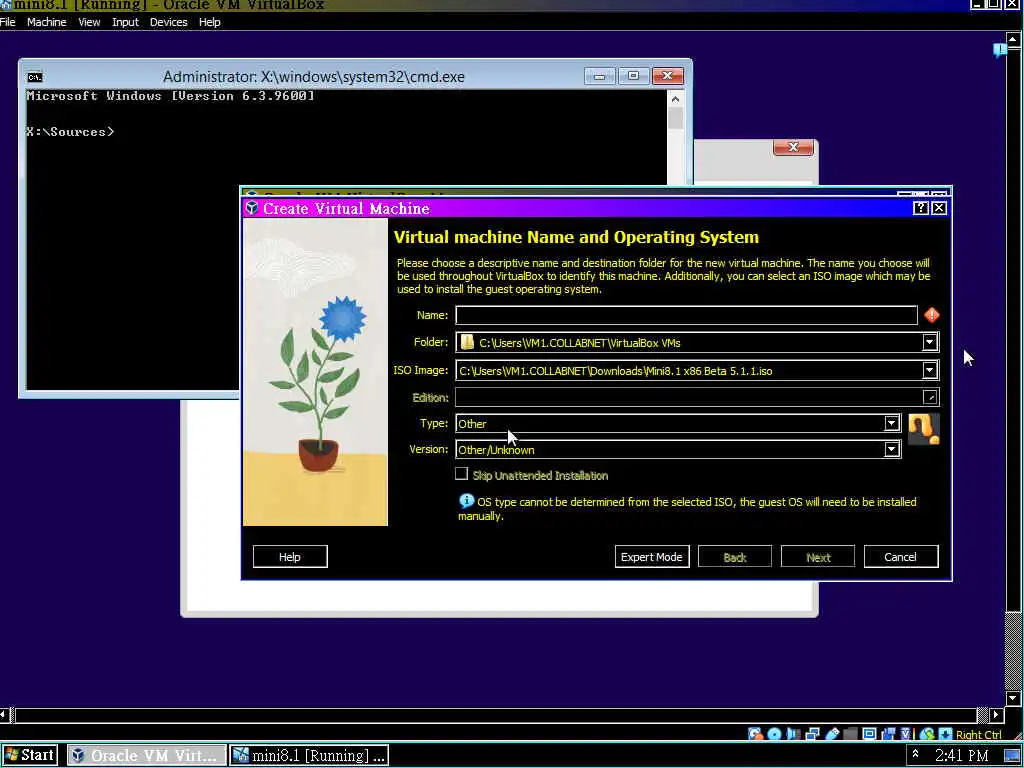Click the hard disk activity status icon
This screenshot has width=1024, height=768.
click(756, 733)
